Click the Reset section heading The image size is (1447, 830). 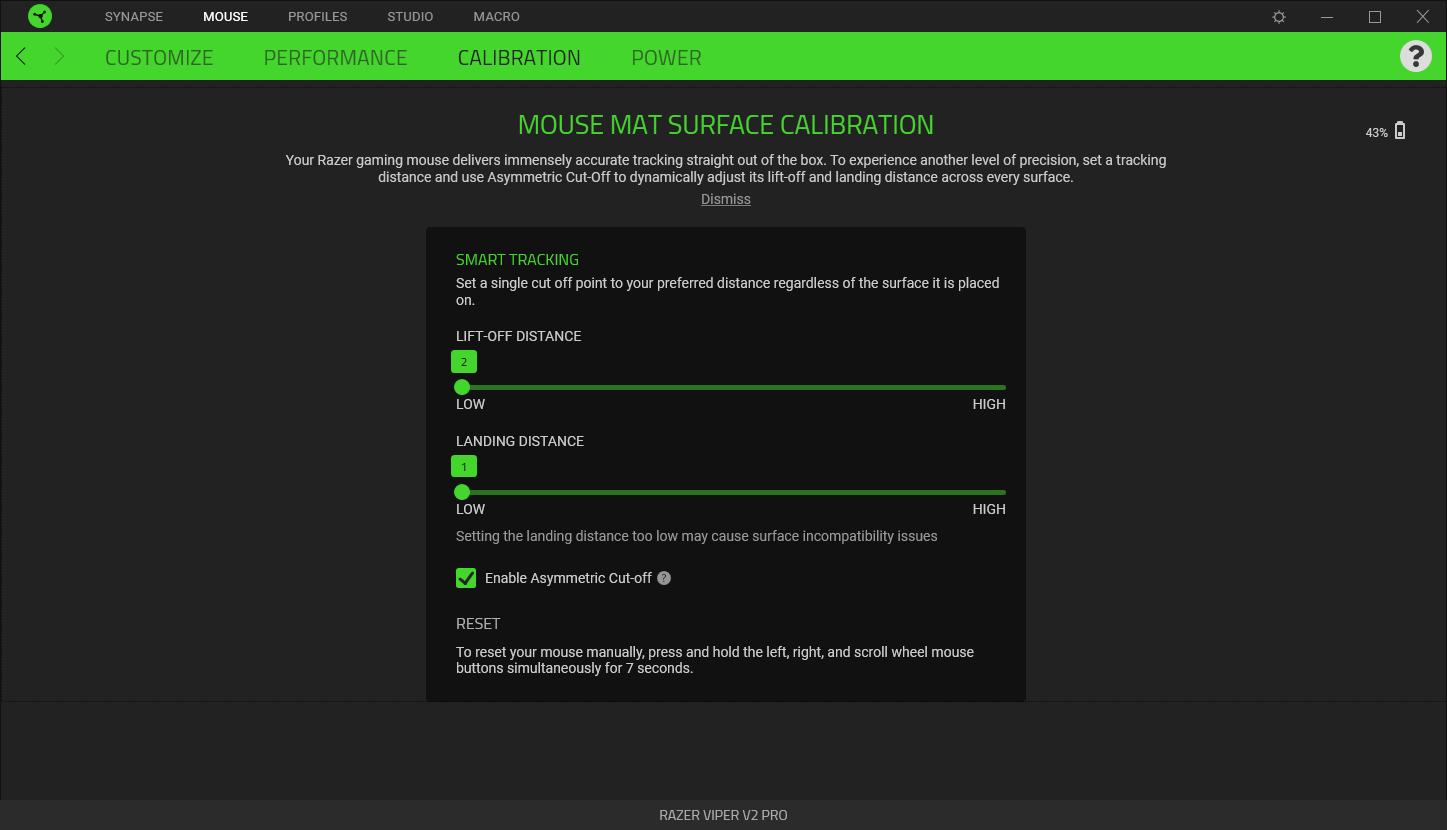(478, 623)
